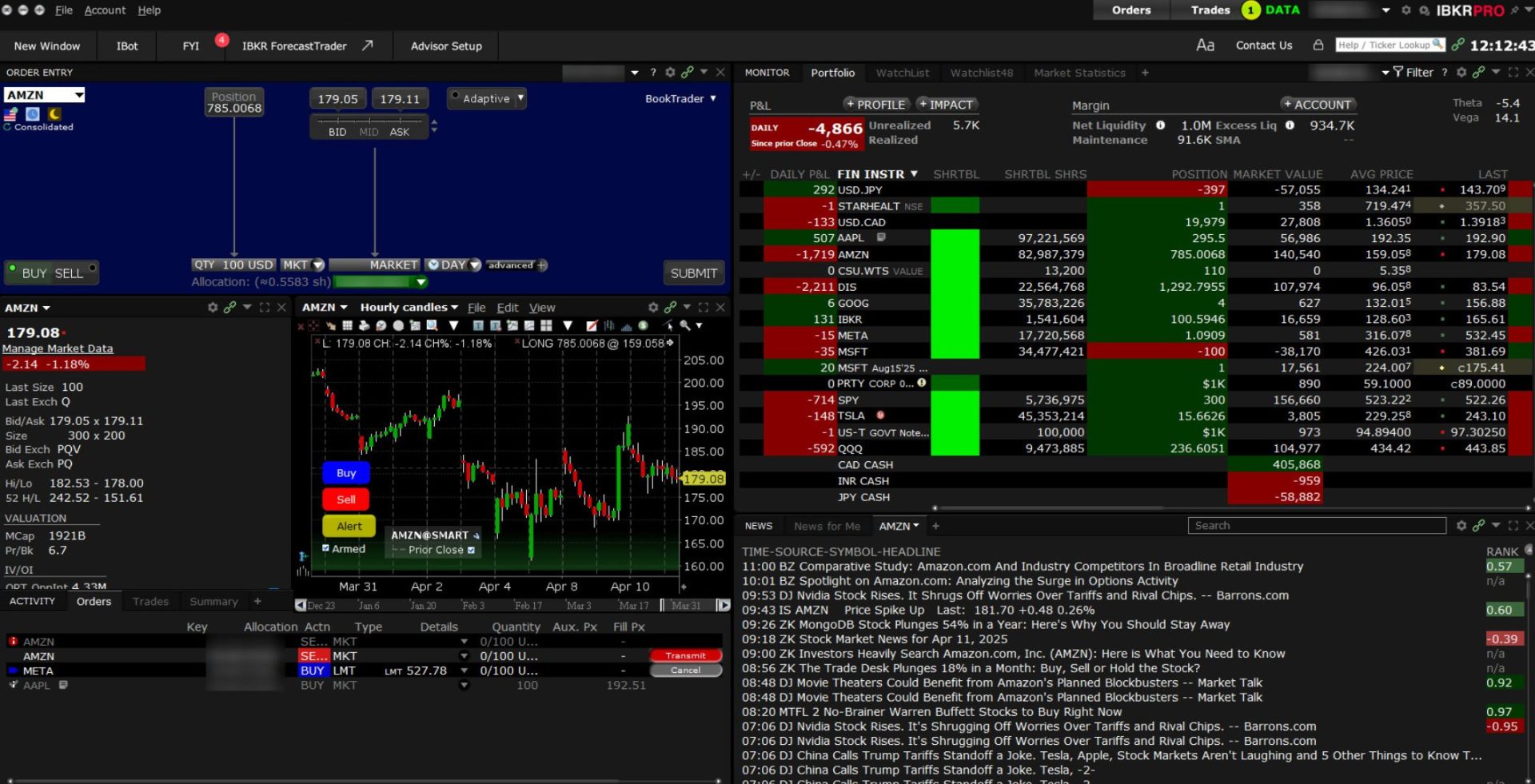Click chart magnifier zoom tool icon
Image resolution: width=1535 pixels, height=784 pixels.
click(x=685, y=326)
